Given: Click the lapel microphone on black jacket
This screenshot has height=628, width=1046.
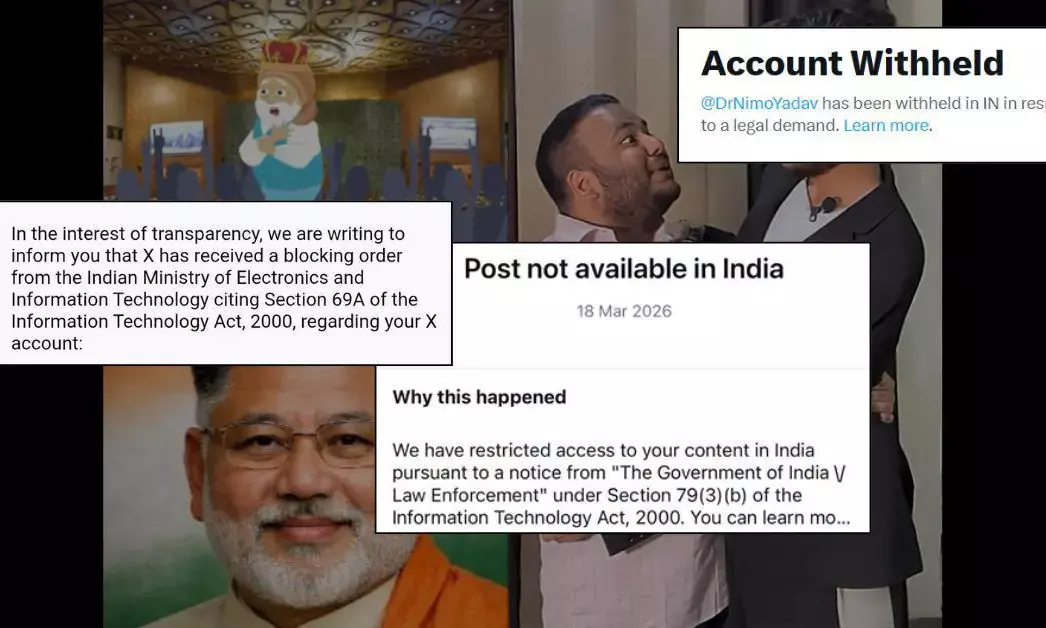Looking at the screenshot, I should pos(828,204).
